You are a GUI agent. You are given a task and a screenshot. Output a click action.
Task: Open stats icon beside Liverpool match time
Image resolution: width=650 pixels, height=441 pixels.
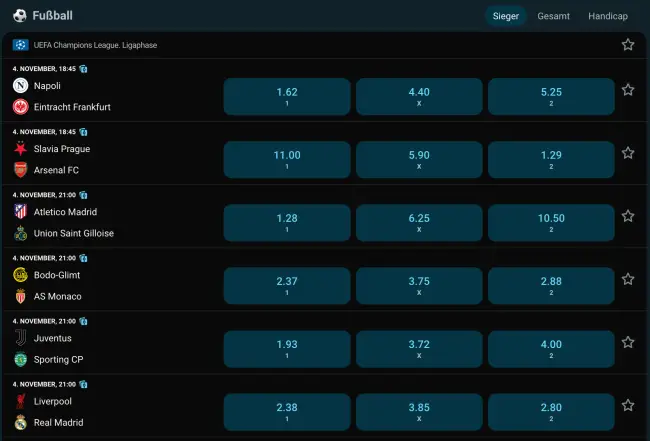83,384
